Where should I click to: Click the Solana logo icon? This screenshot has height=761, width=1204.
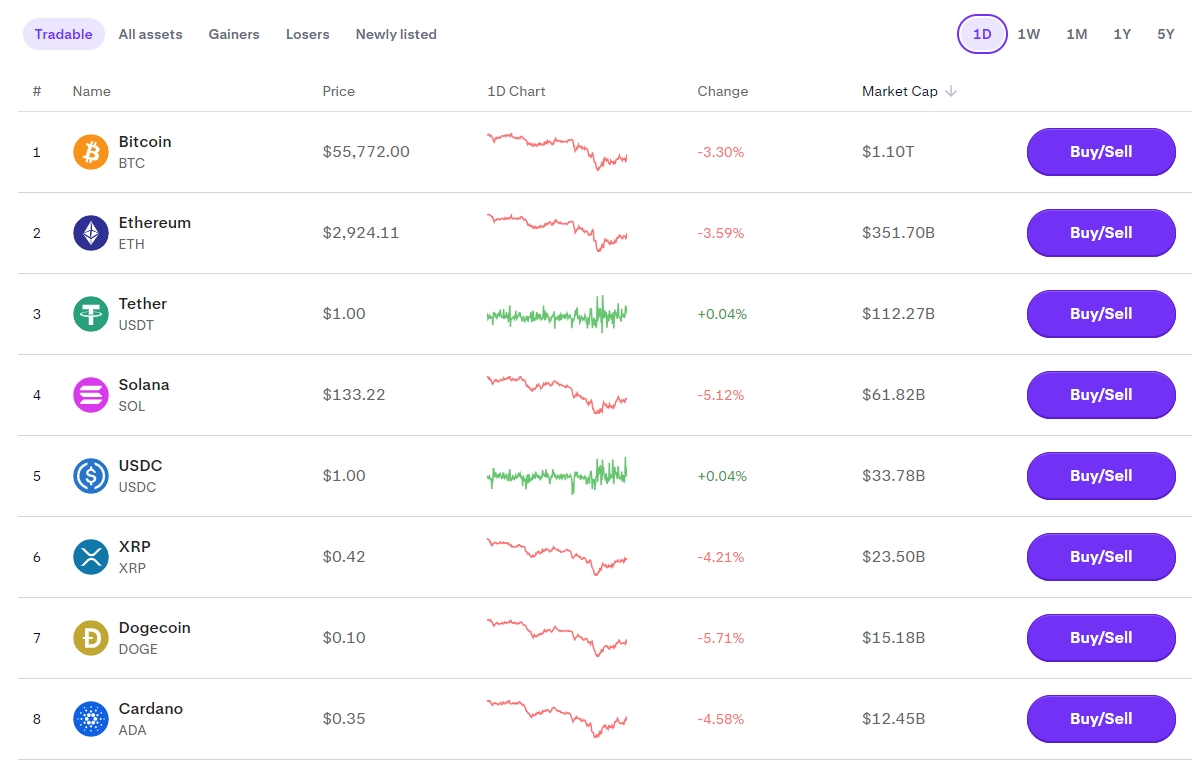[91, 395]
